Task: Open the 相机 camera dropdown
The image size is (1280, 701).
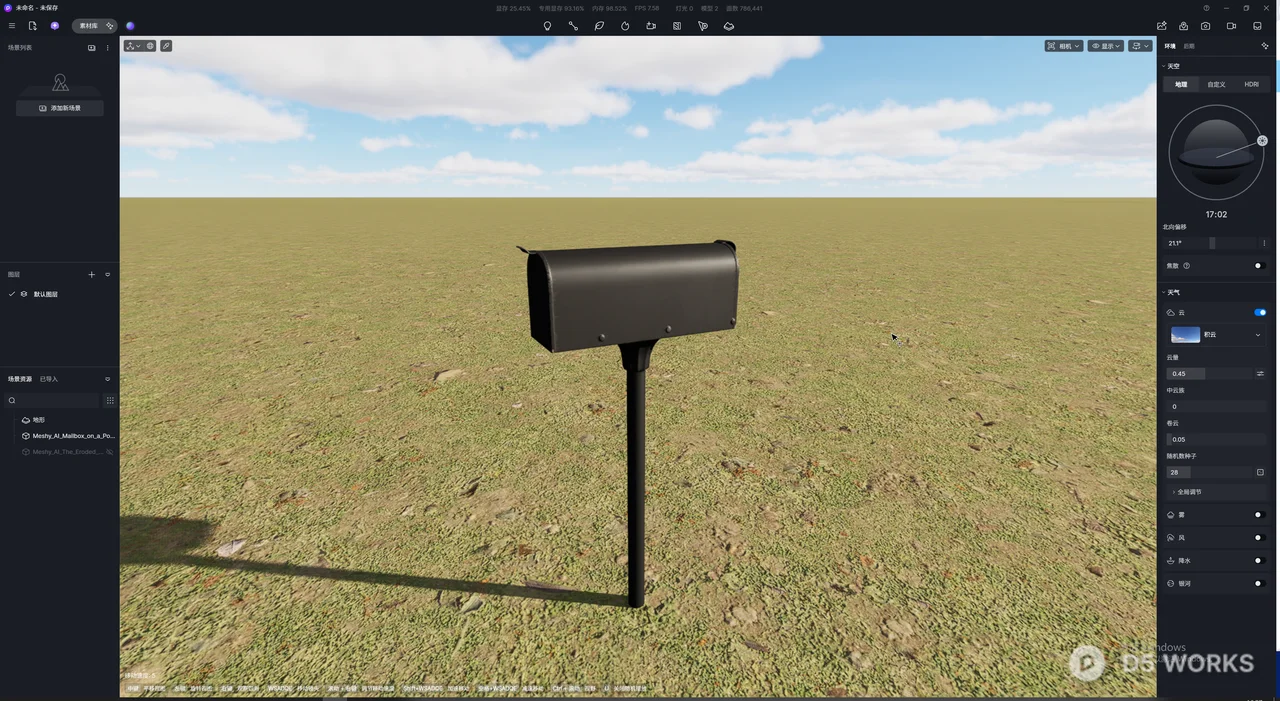Action: pos(1064,46)
